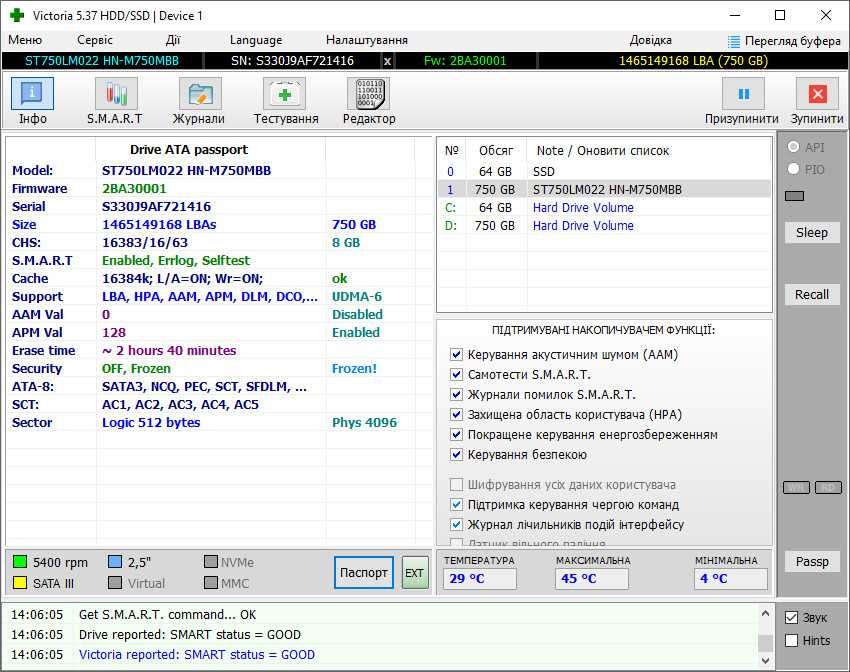Open the Редактор hex editor
Screen dimensions: 850x672
point(369,94)
